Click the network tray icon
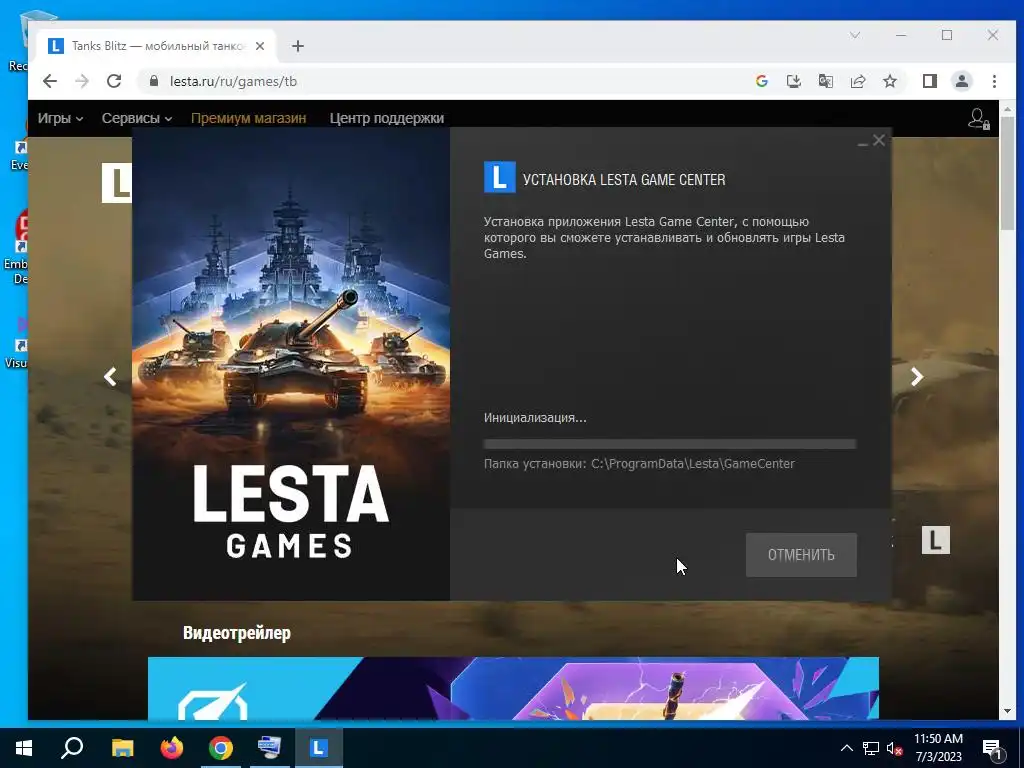The height and width of the screenshot is (768, 1024). pyautogui.click(x=871, y=748)
